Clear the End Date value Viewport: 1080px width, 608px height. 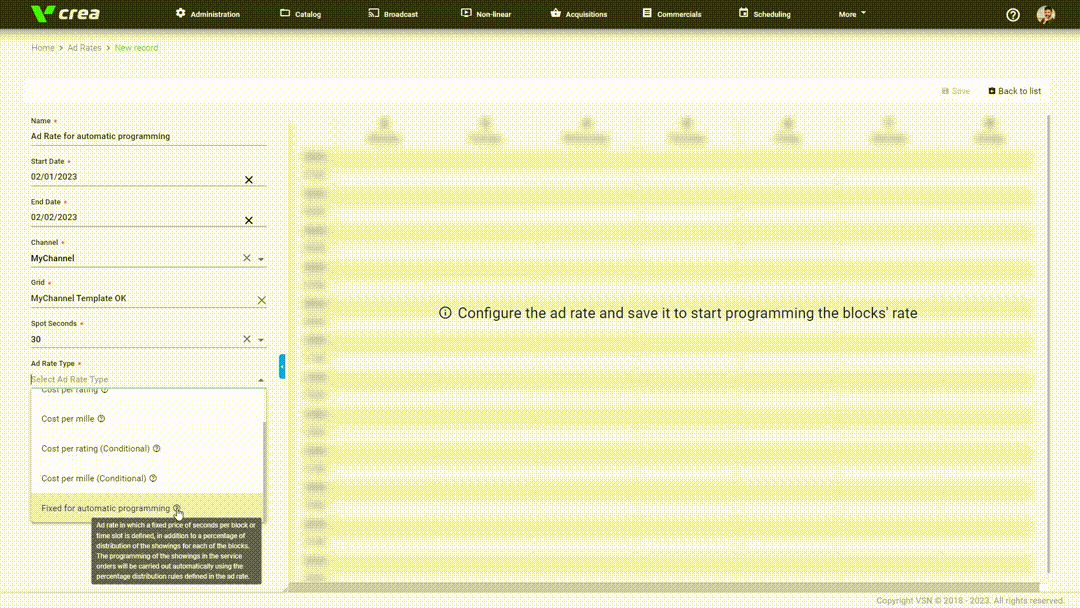click(249, 220)
